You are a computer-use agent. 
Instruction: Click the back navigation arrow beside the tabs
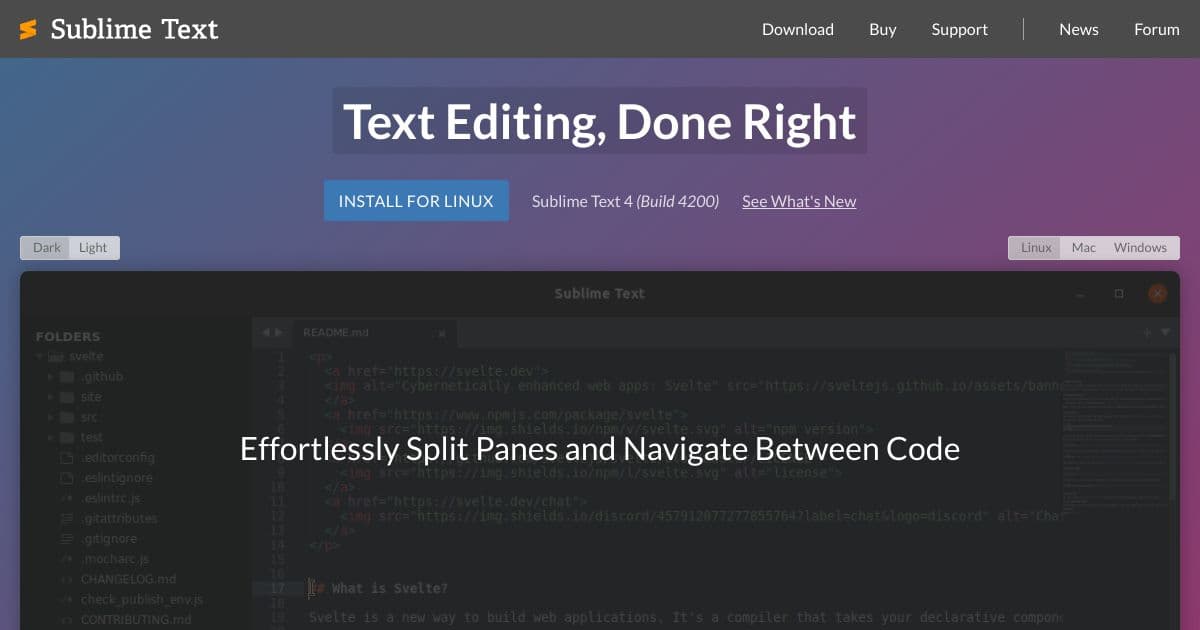click(266, 332)
